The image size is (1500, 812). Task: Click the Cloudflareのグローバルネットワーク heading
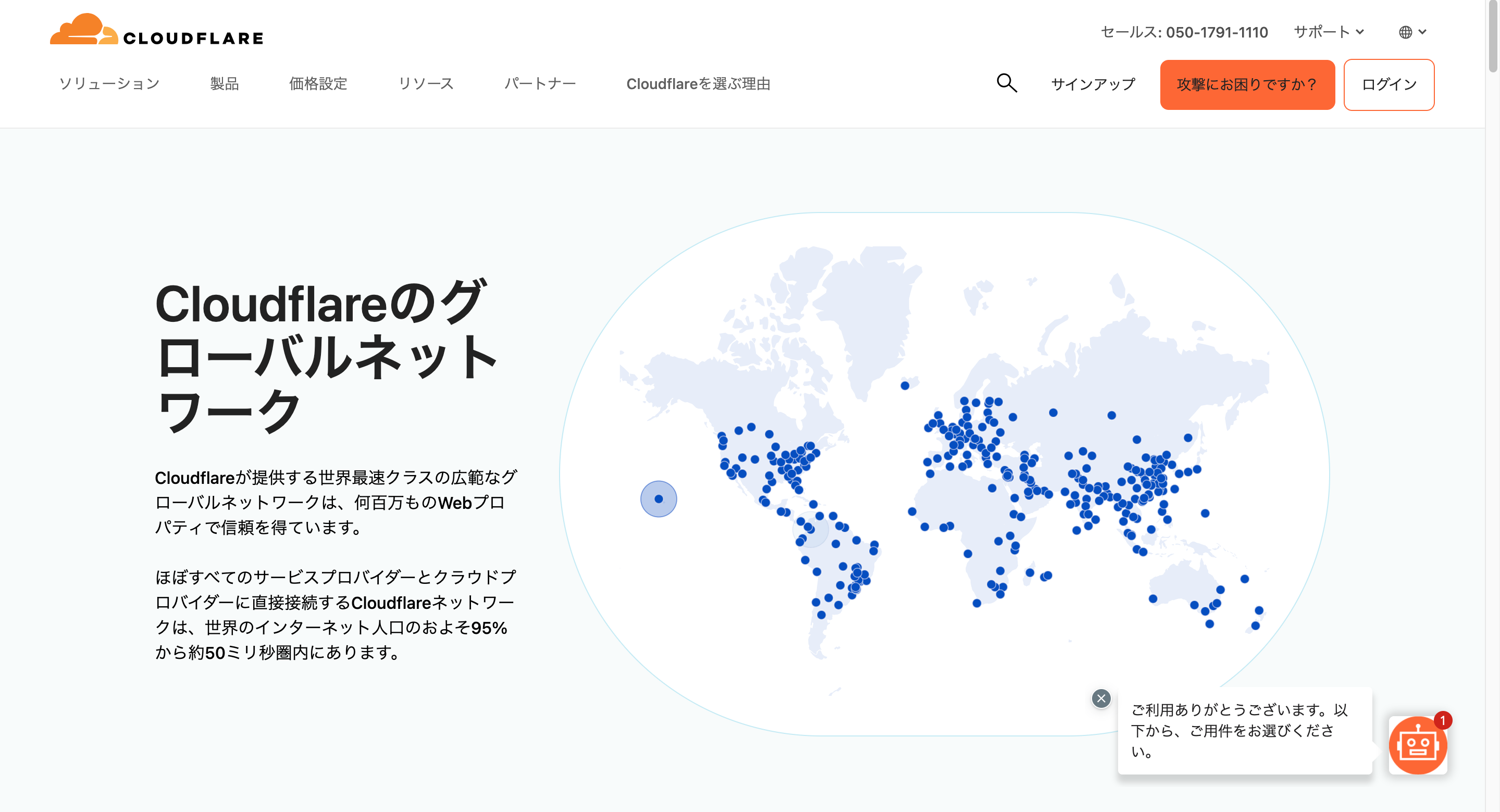tap(326, 356)
